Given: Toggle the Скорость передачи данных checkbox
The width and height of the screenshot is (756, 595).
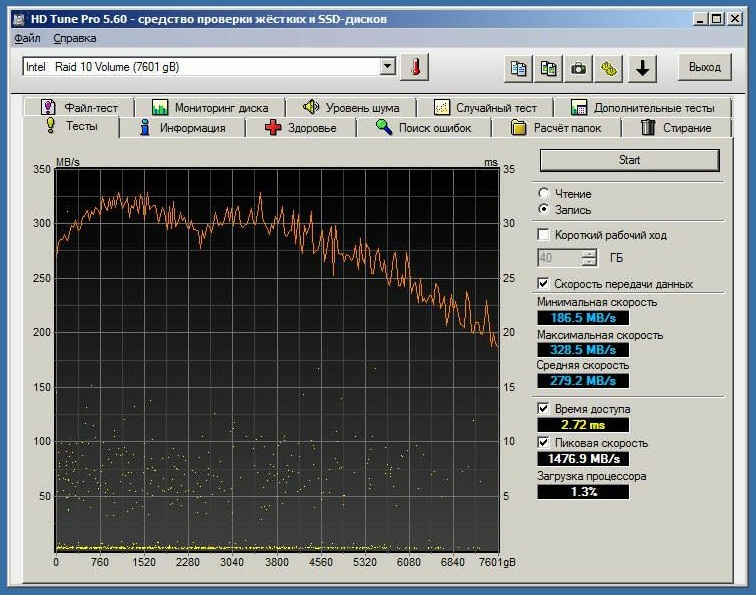Looking at the screenshot, I should (544, 284).
